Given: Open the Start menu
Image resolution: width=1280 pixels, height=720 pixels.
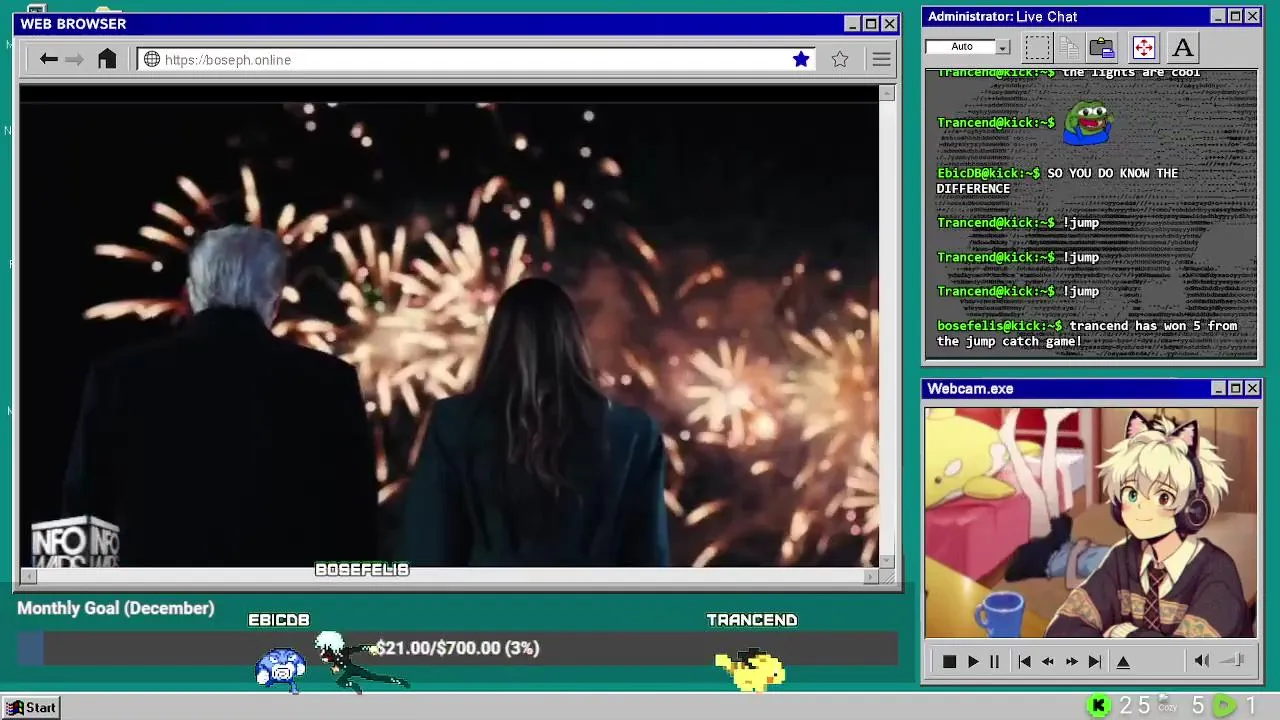Looking at the screenshot, I should coord(31,707).
